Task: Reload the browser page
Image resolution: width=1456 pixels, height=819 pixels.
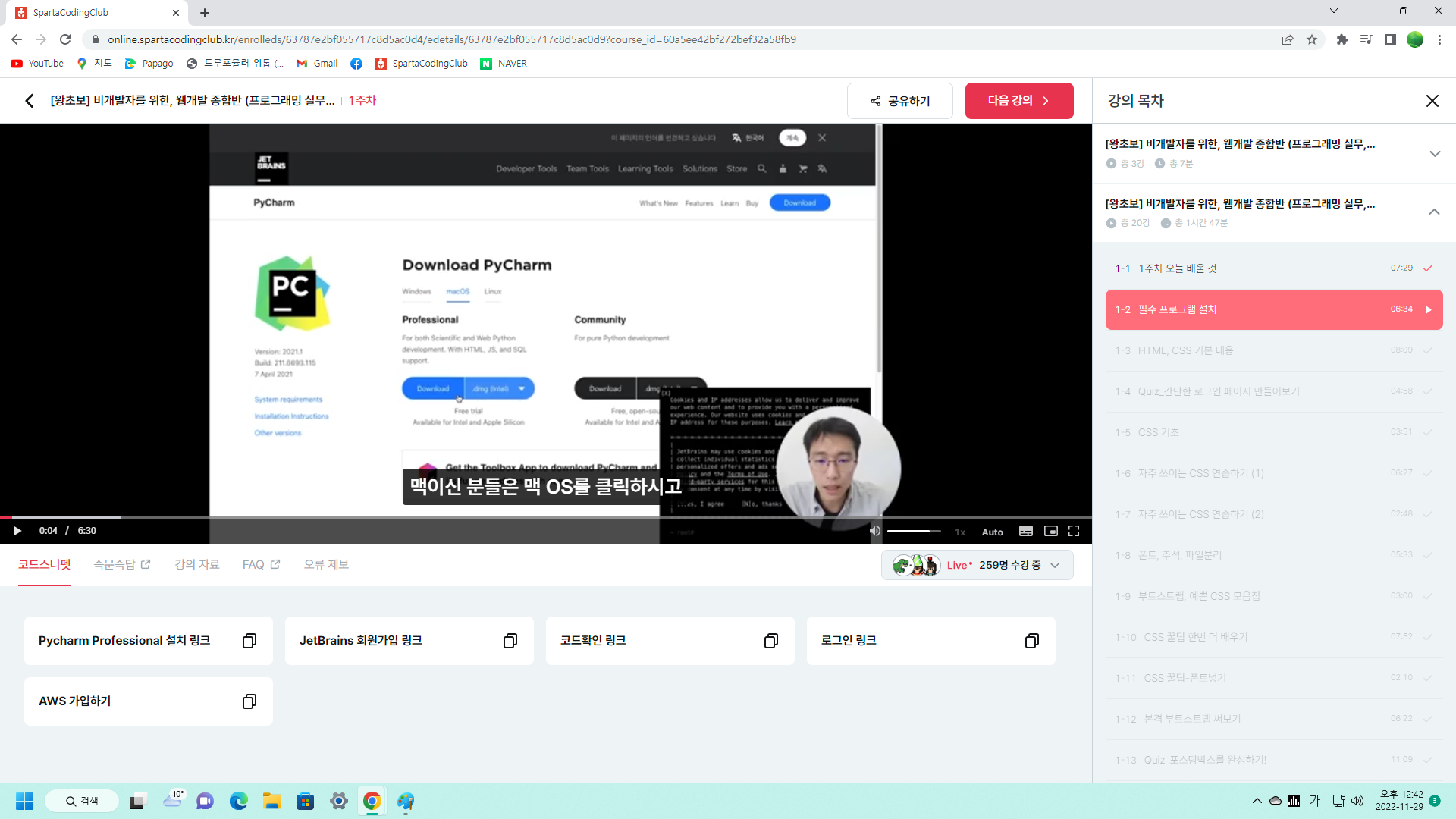Action: 65,39
